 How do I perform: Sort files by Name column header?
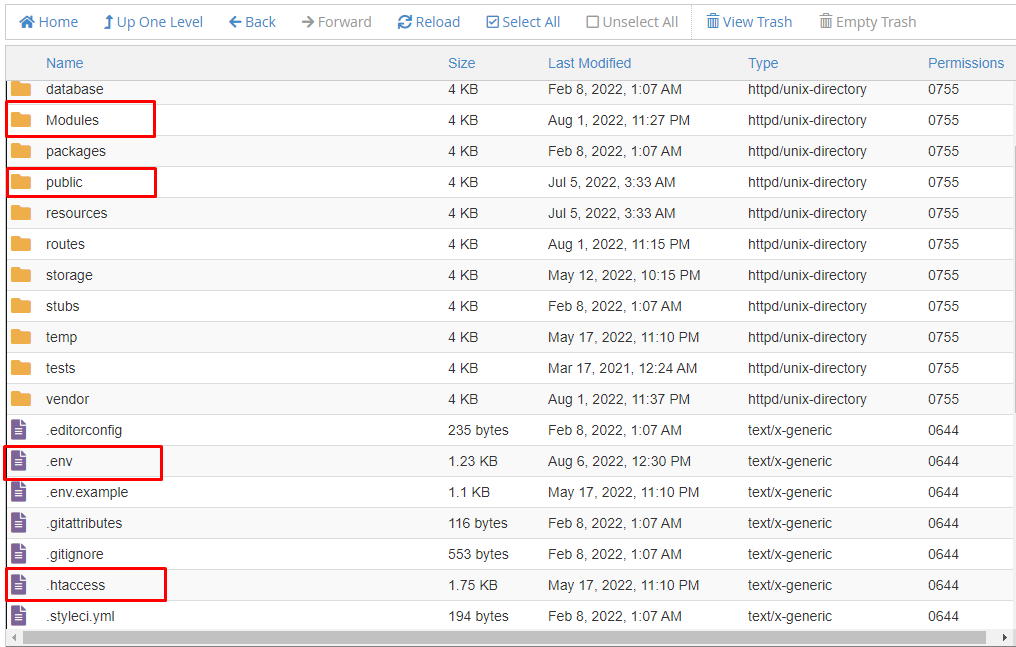click(65, 63)
